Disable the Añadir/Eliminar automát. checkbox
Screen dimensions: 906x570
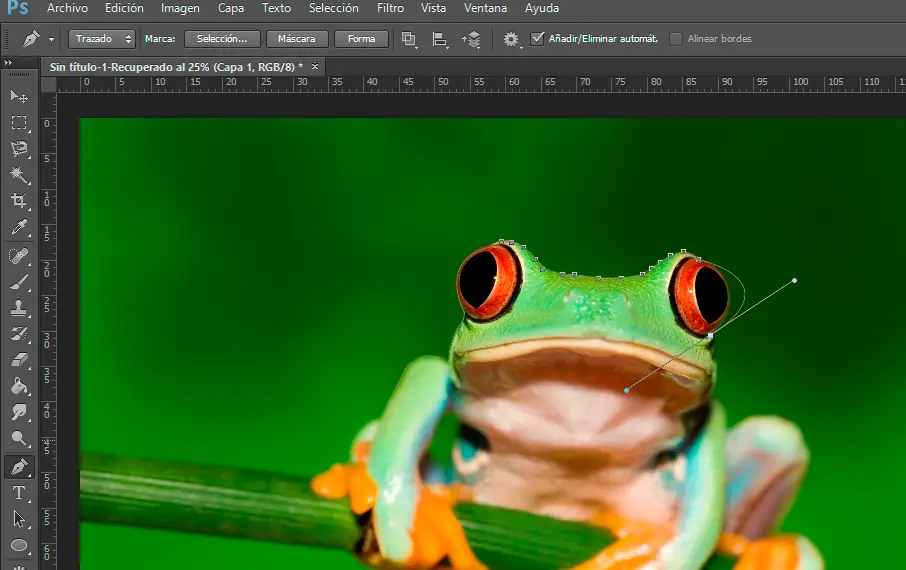pyautogui.click(x=538, y=39)
